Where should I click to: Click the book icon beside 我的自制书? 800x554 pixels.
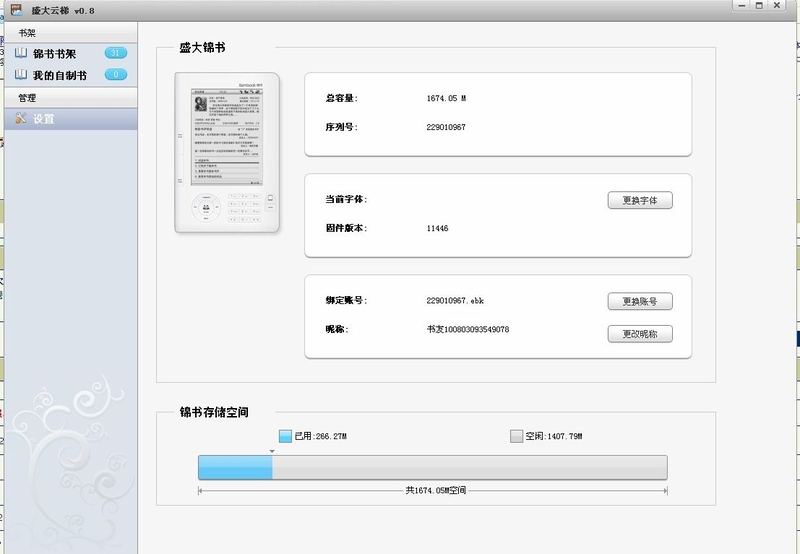pyautogui.click(x=20, y=74)
